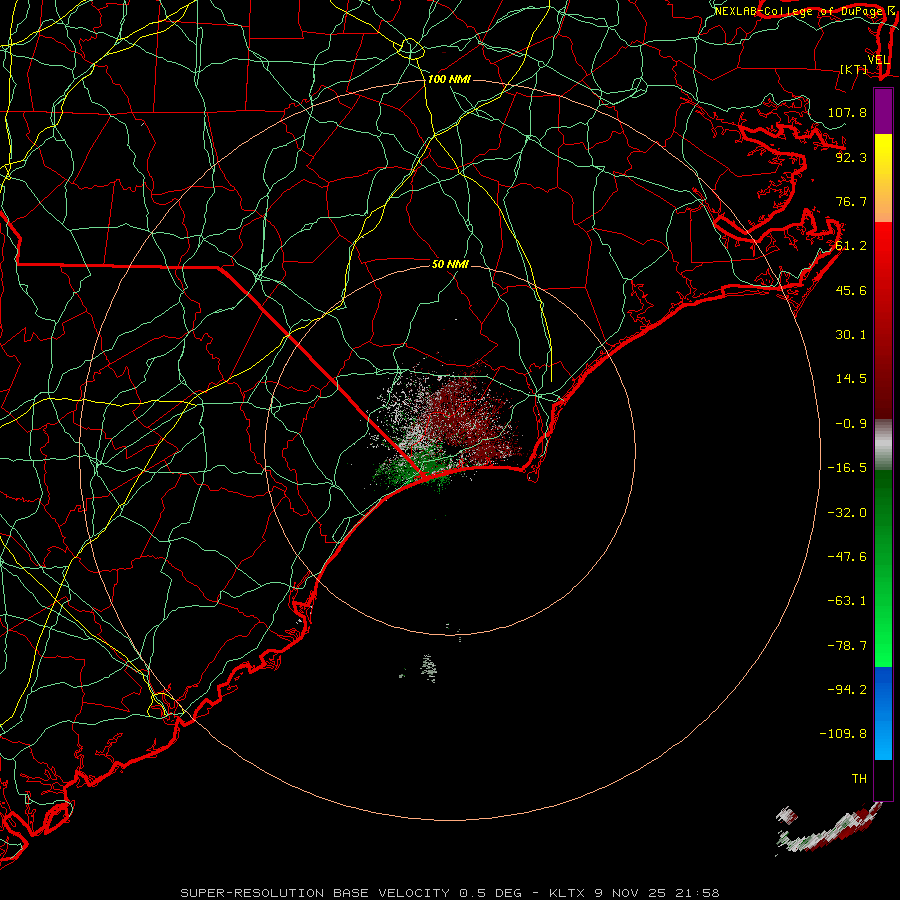Click the 76.7 value on the velocity scale

point(851,201)
